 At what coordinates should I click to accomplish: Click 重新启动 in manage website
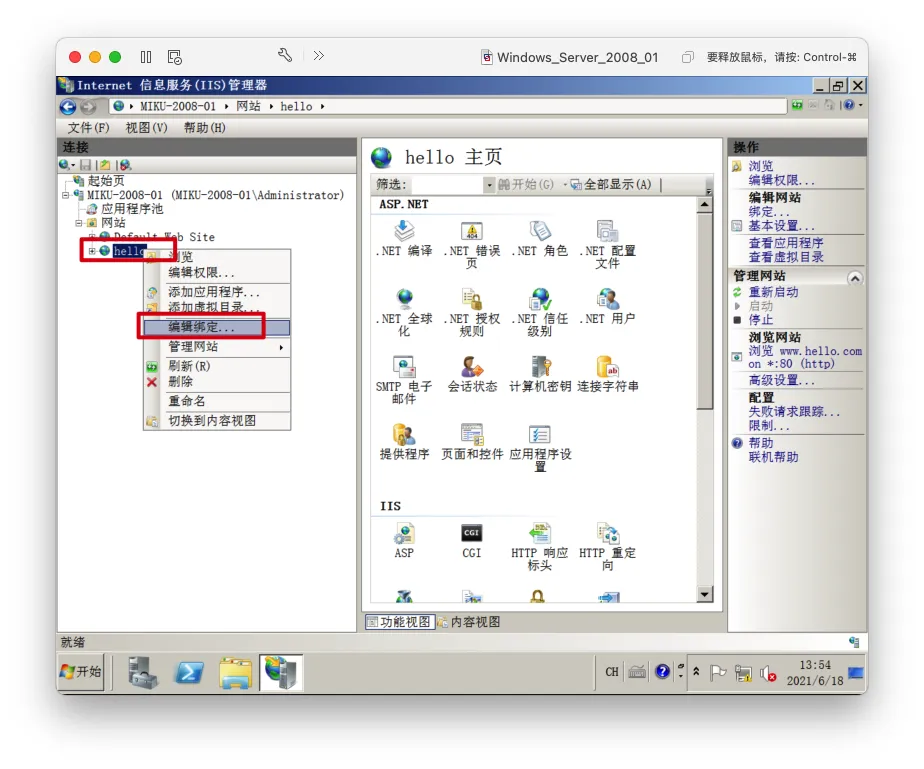point(773,292)
